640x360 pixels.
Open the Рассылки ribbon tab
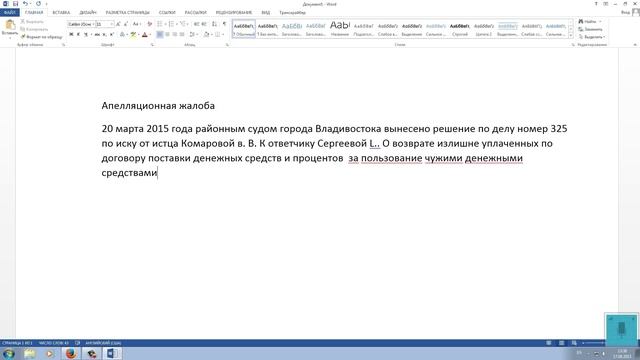tap(196, 13)
